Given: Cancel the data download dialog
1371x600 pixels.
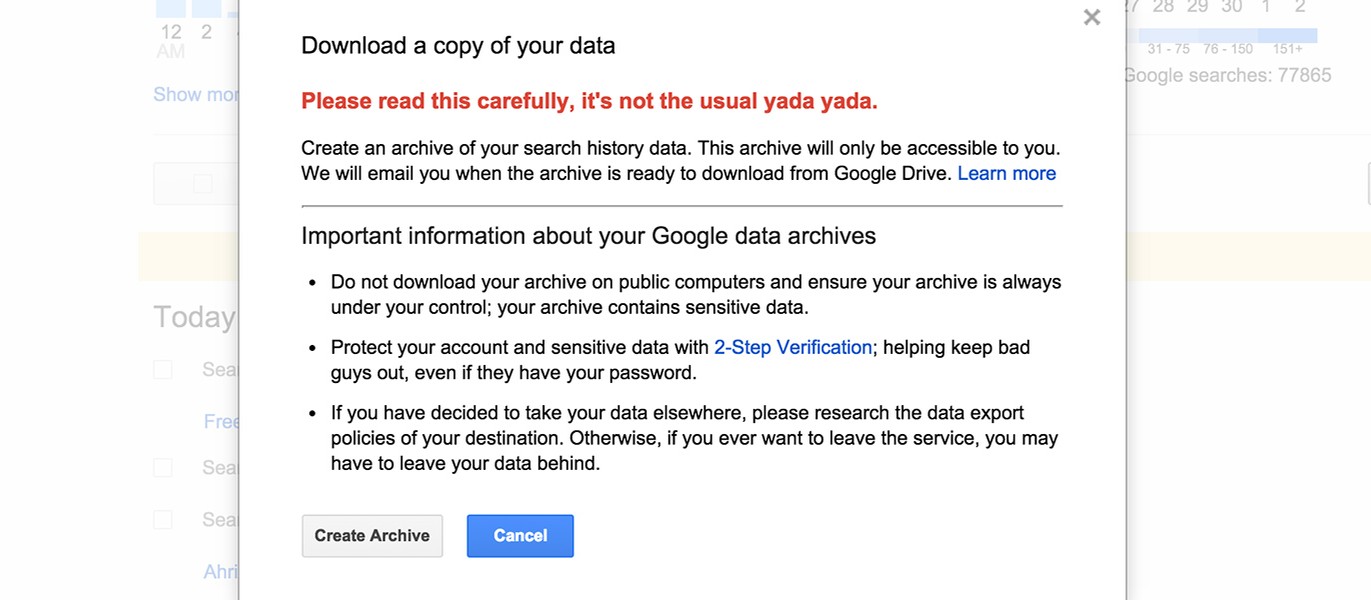Looking at the screenshot, I should pyautogui.click(x=520, y=536).
